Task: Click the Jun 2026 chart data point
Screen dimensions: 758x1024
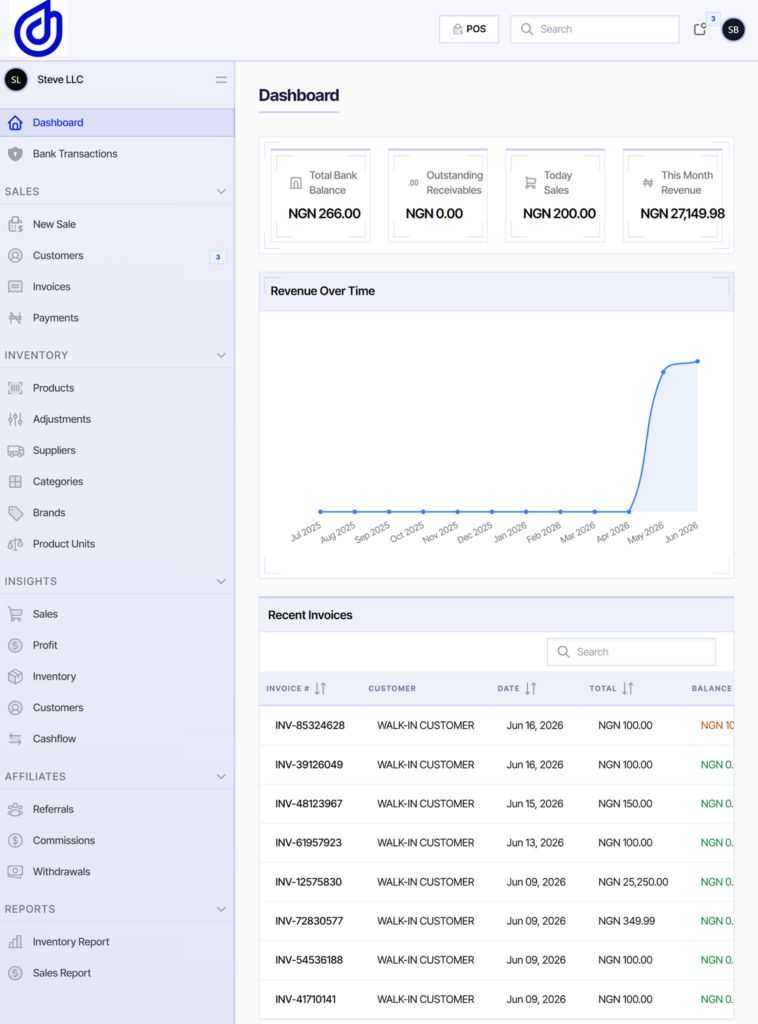Action: [697, 361]
